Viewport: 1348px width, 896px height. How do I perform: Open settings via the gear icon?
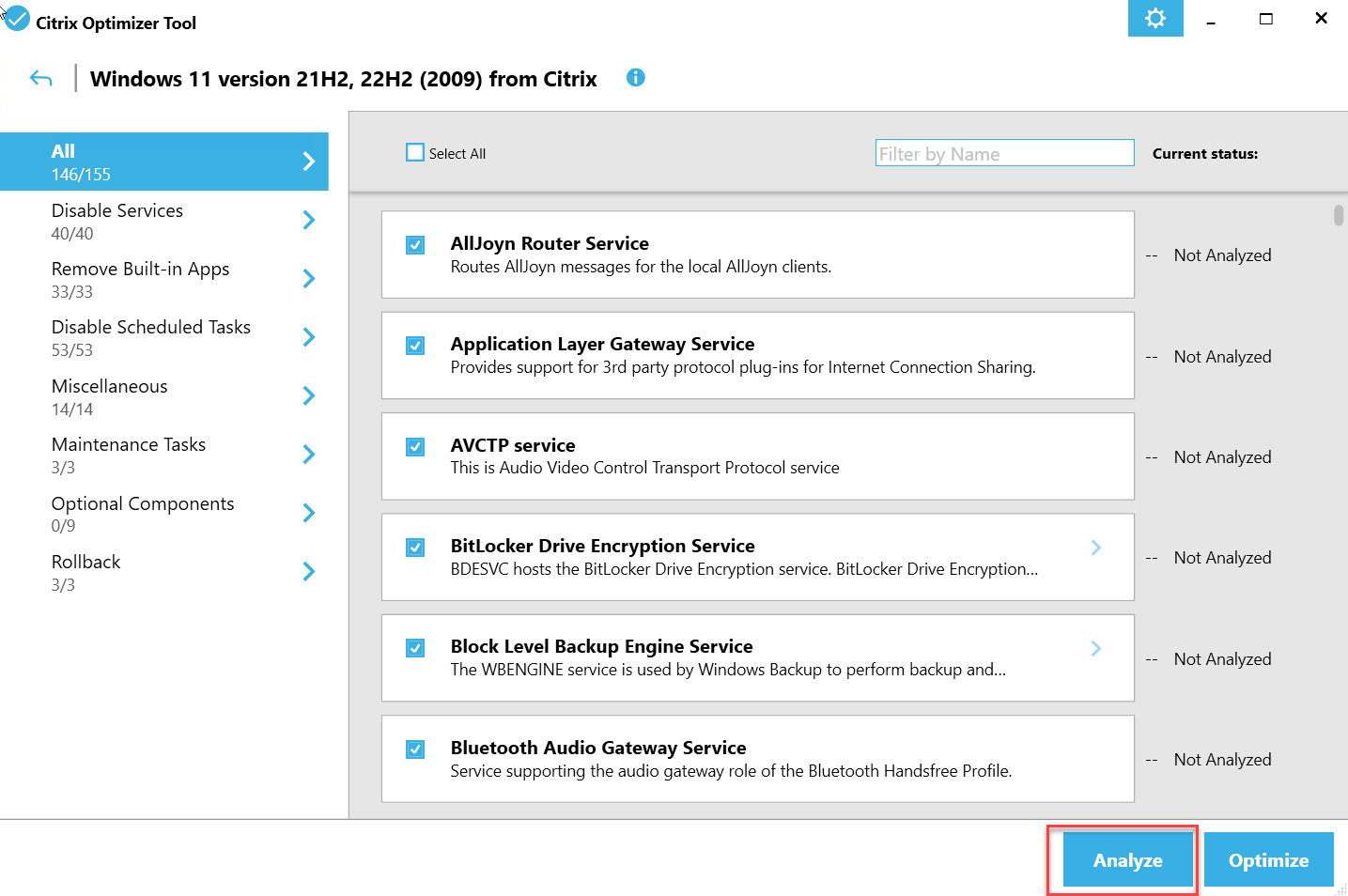tap(1154, 19)
